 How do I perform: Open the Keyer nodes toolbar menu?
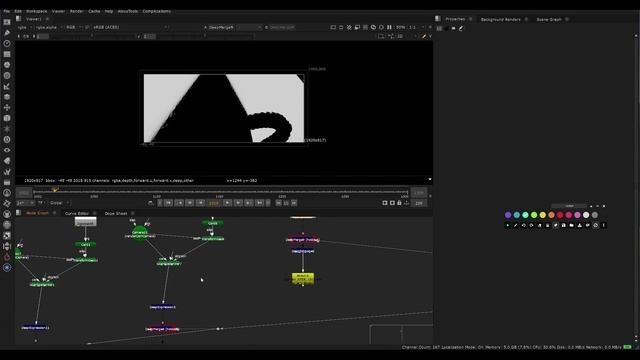[x=7, y=86]
